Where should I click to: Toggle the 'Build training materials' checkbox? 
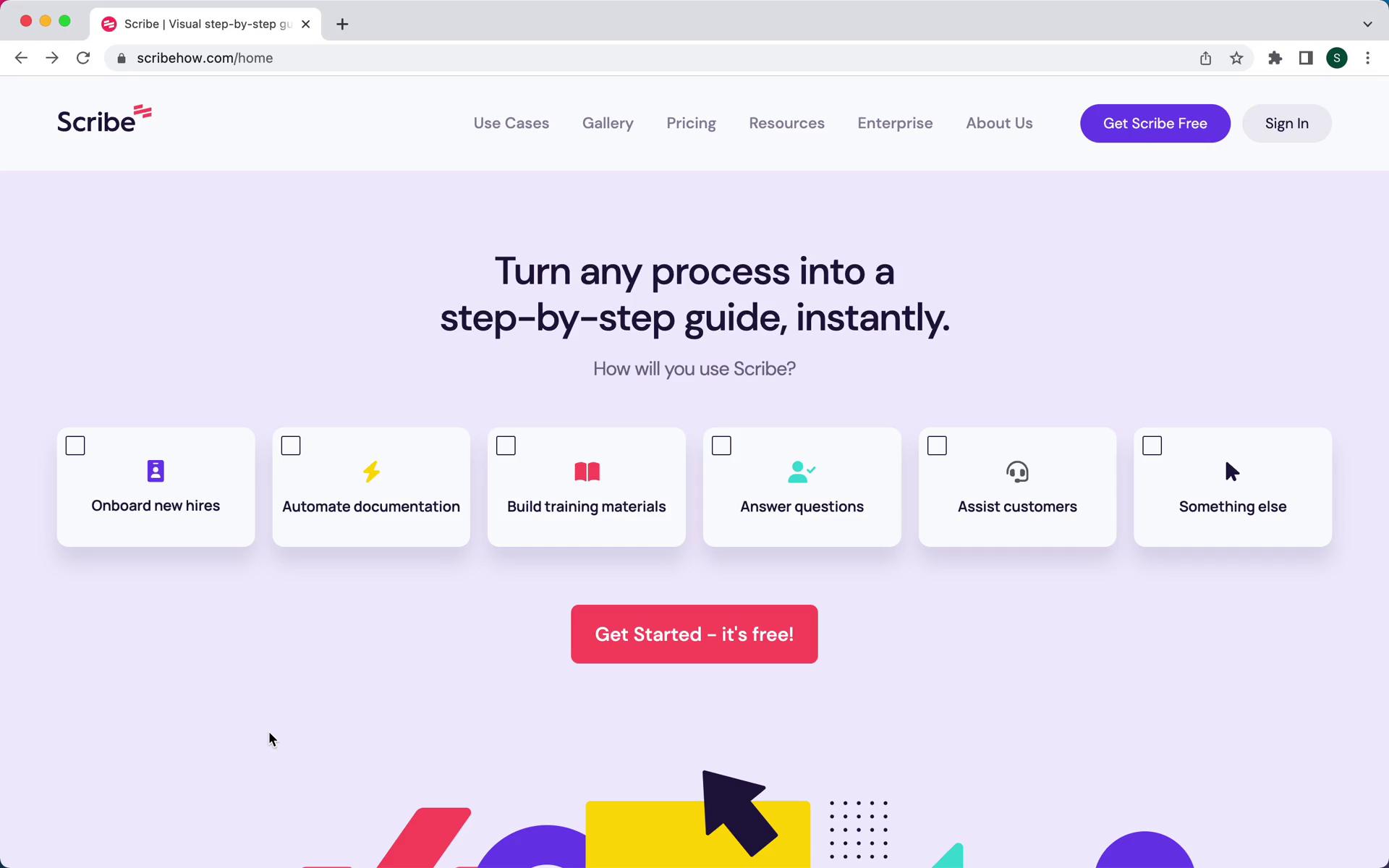(506, 445)
